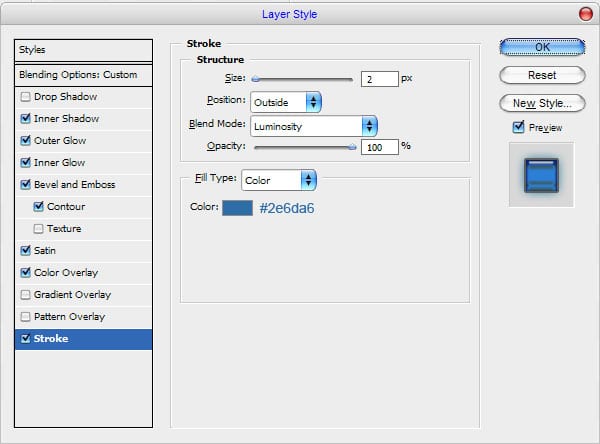Select the Bevel and Emboss style entry
This screenshot has height=444, width=600.
(x=75, y=185)
